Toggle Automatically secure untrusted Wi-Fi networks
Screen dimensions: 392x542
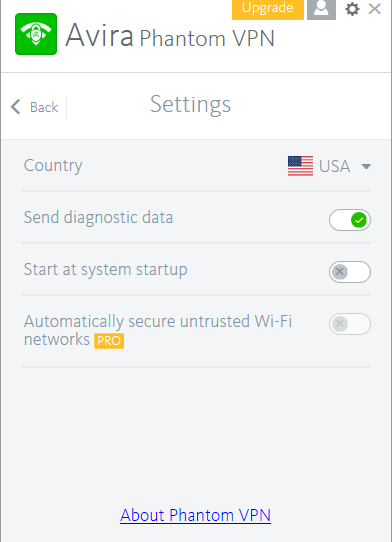coord(350,324)
